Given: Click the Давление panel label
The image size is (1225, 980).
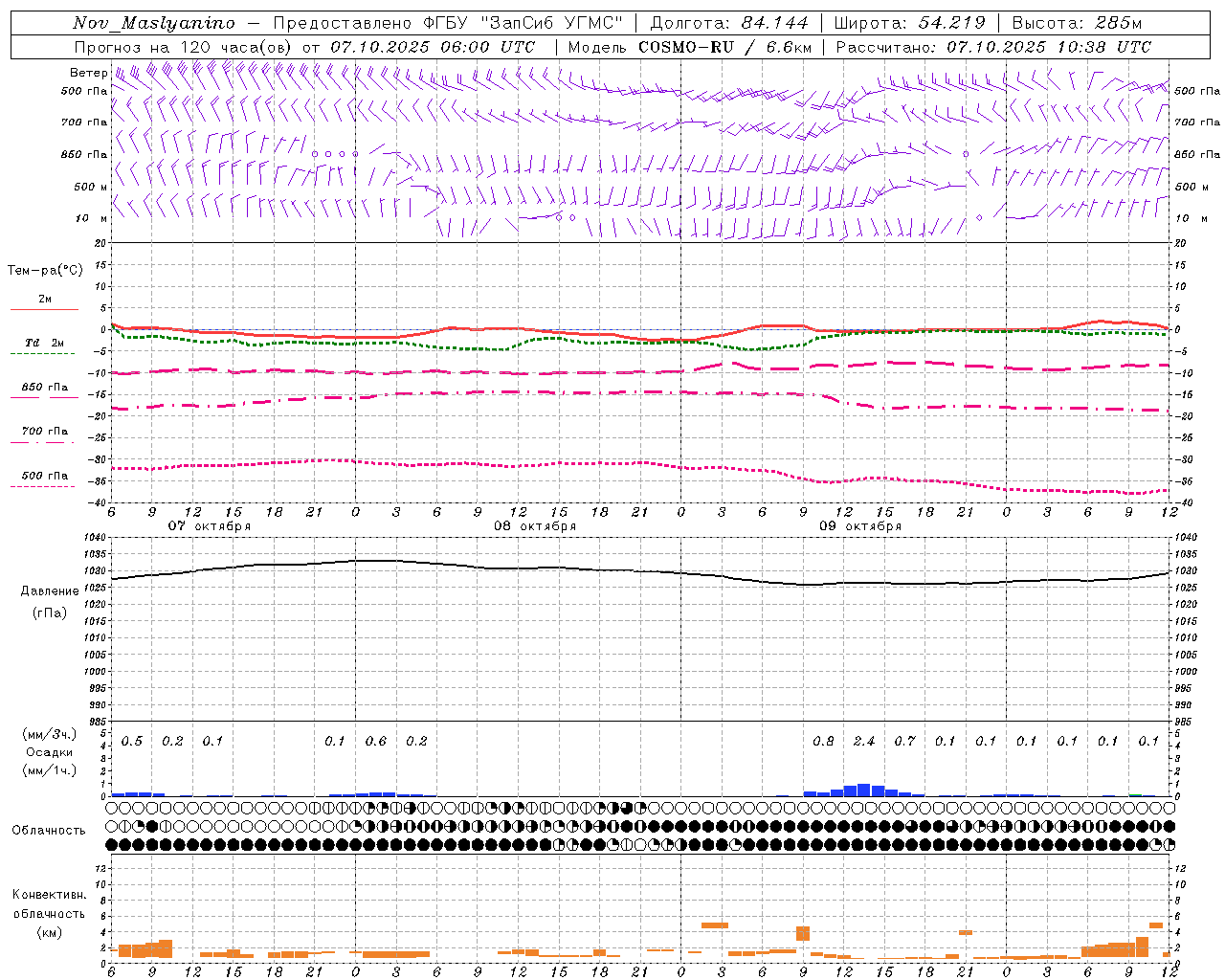Looking at the screenshot, I should (x=50, y=590).
